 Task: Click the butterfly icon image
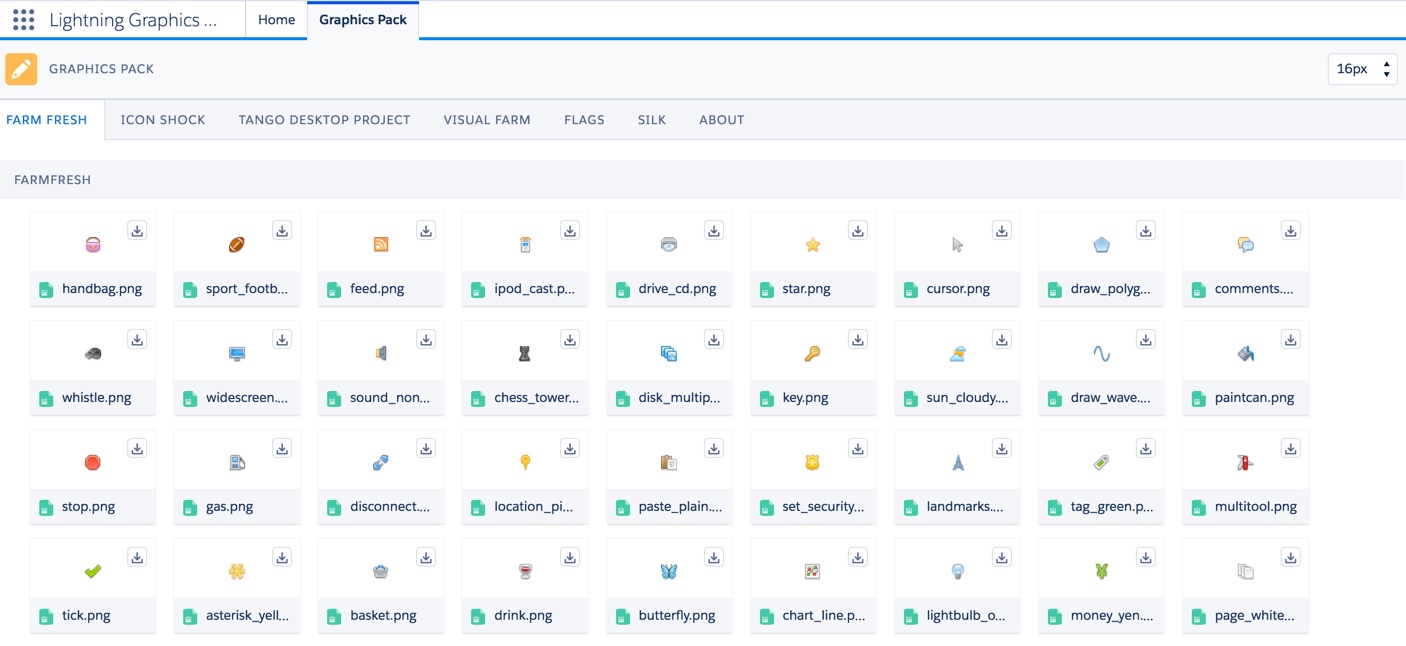(669, 571)
